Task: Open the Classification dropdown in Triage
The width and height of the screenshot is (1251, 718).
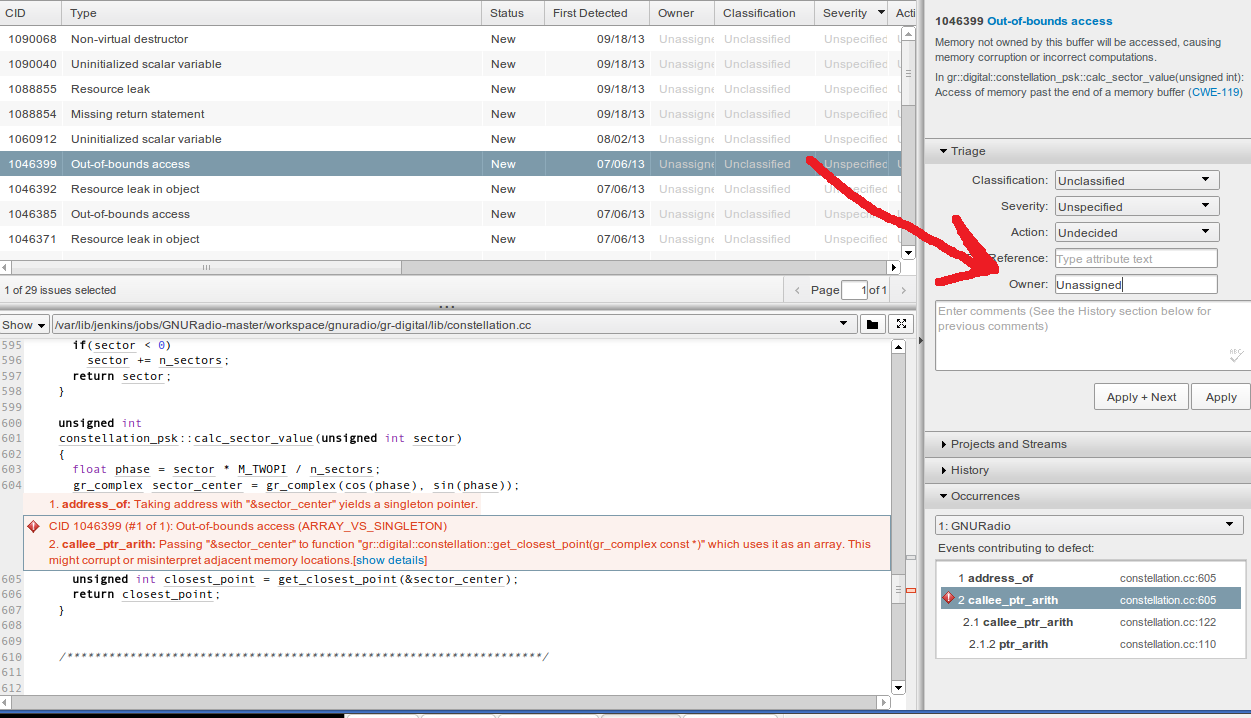Action: tap(1137, 181)
